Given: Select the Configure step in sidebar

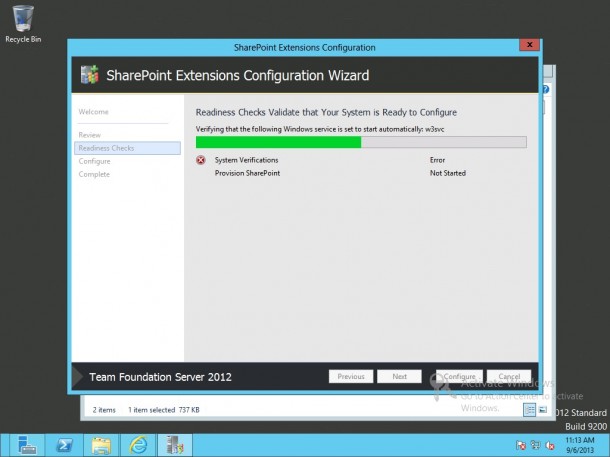Looking at the screenshot, I should [x=95, y=161].
